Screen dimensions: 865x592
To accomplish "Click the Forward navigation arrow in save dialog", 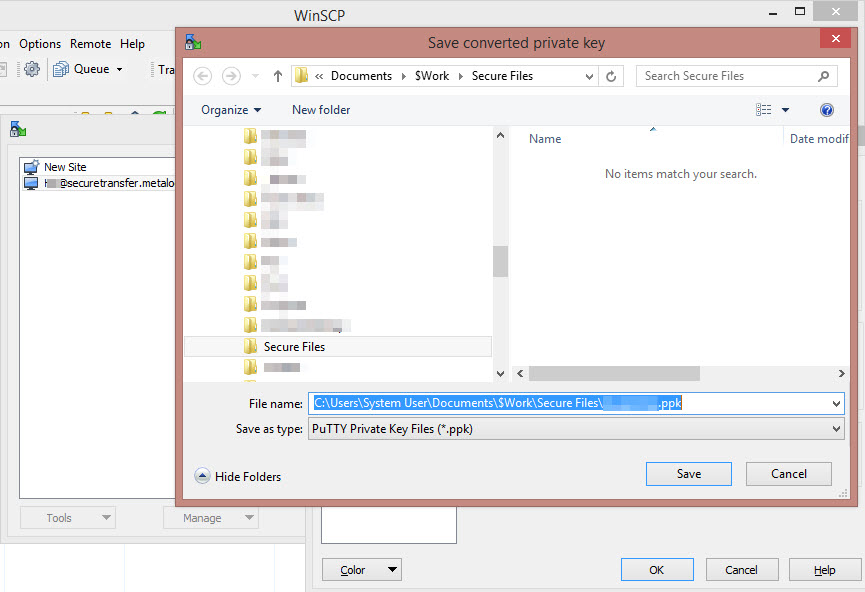I will click(231, 76).
